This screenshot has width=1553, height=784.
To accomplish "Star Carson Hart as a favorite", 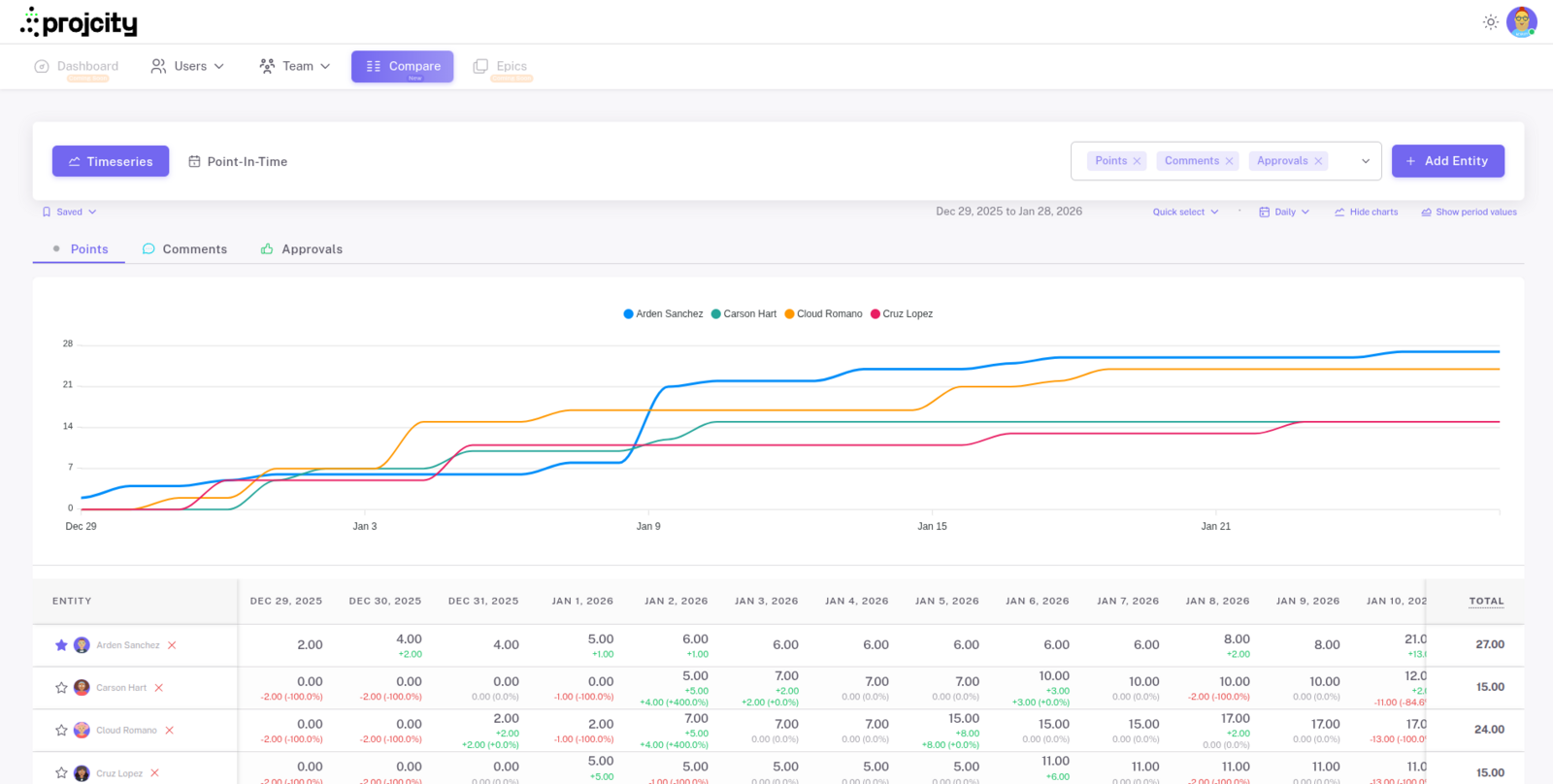I will click(61, 688).
